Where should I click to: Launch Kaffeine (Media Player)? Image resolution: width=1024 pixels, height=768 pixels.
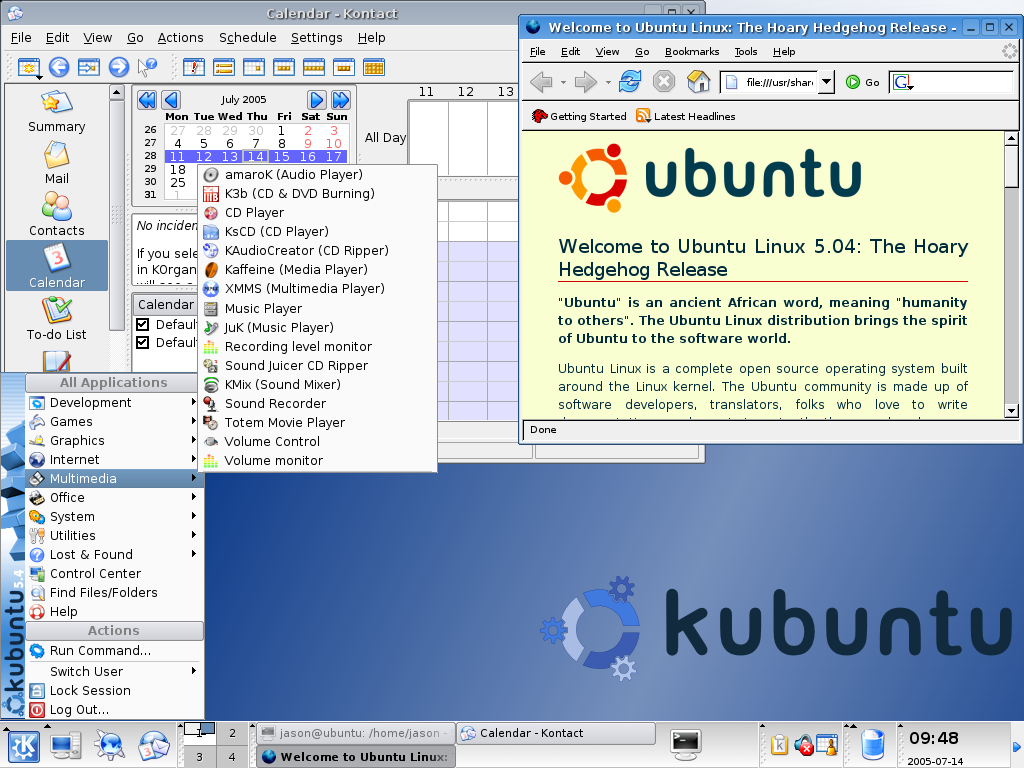[x=317, y=269]
